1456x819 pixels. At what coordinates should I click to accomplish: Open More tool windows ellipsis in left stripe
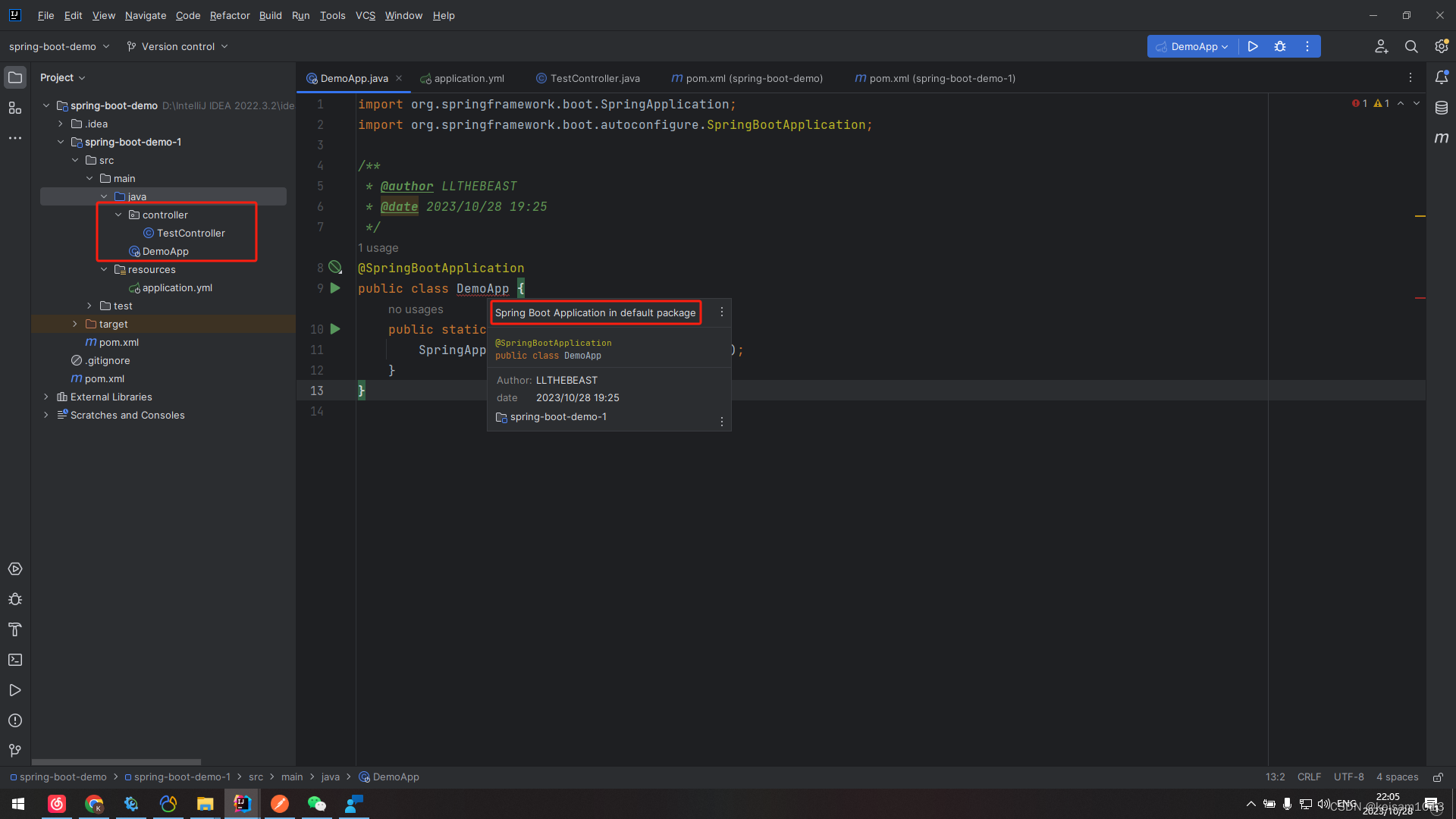click(x=15, y=138)
